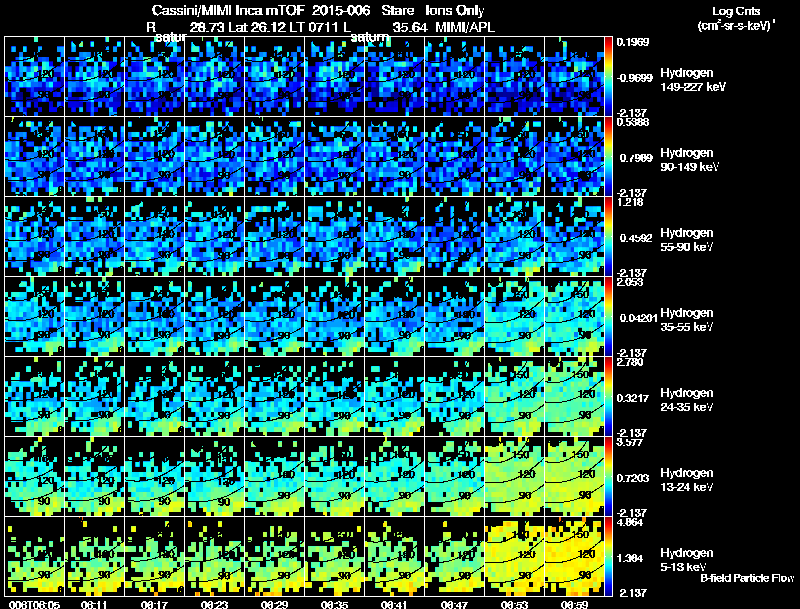Click the '06:29' time label
Screen dimensions: 800x609
pos(274,604)
